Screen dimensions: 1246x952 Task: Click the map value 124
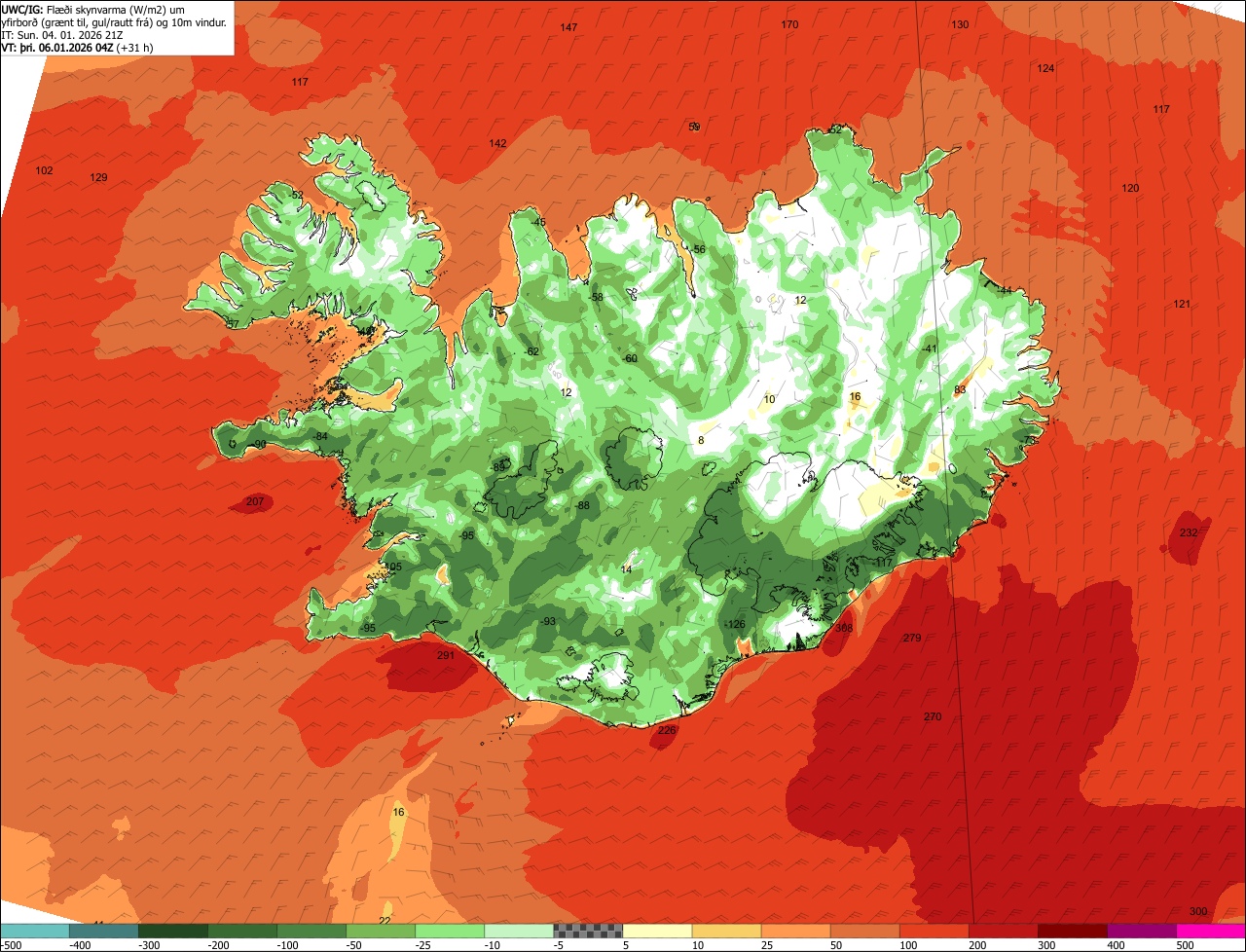point(1045,68)
